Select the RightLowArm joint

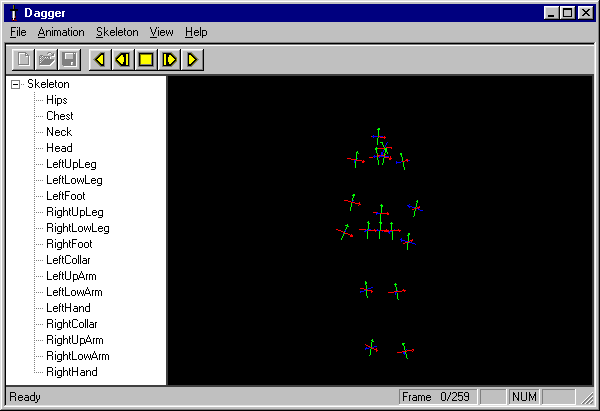point(78,356)
